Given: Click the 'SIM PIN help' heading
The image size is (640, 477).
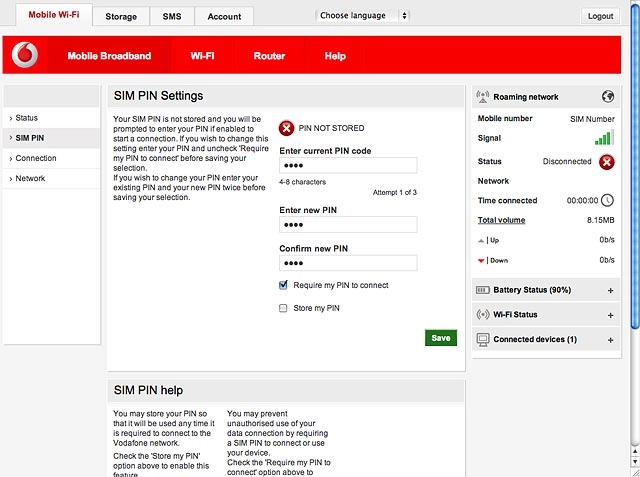Looking at the screenshot, I should tap(149, 390).
